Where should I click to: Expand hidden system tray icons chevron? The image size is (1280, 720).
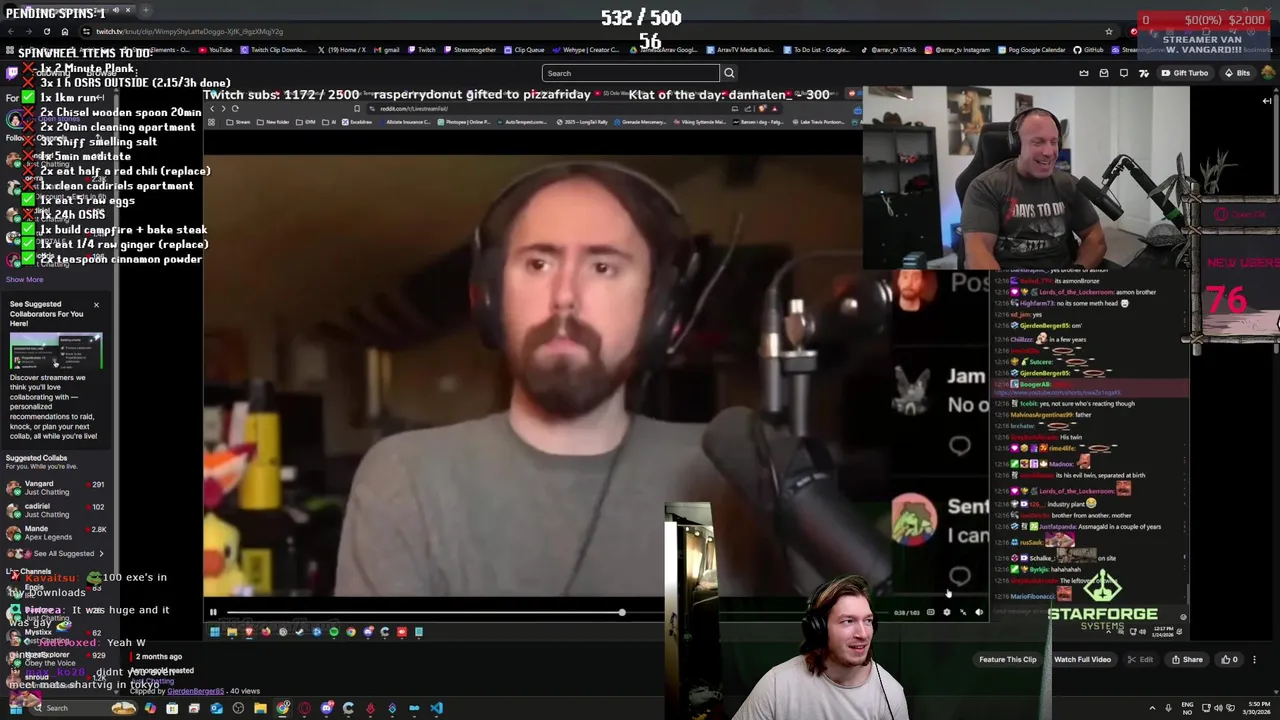tap(1151, 709)
